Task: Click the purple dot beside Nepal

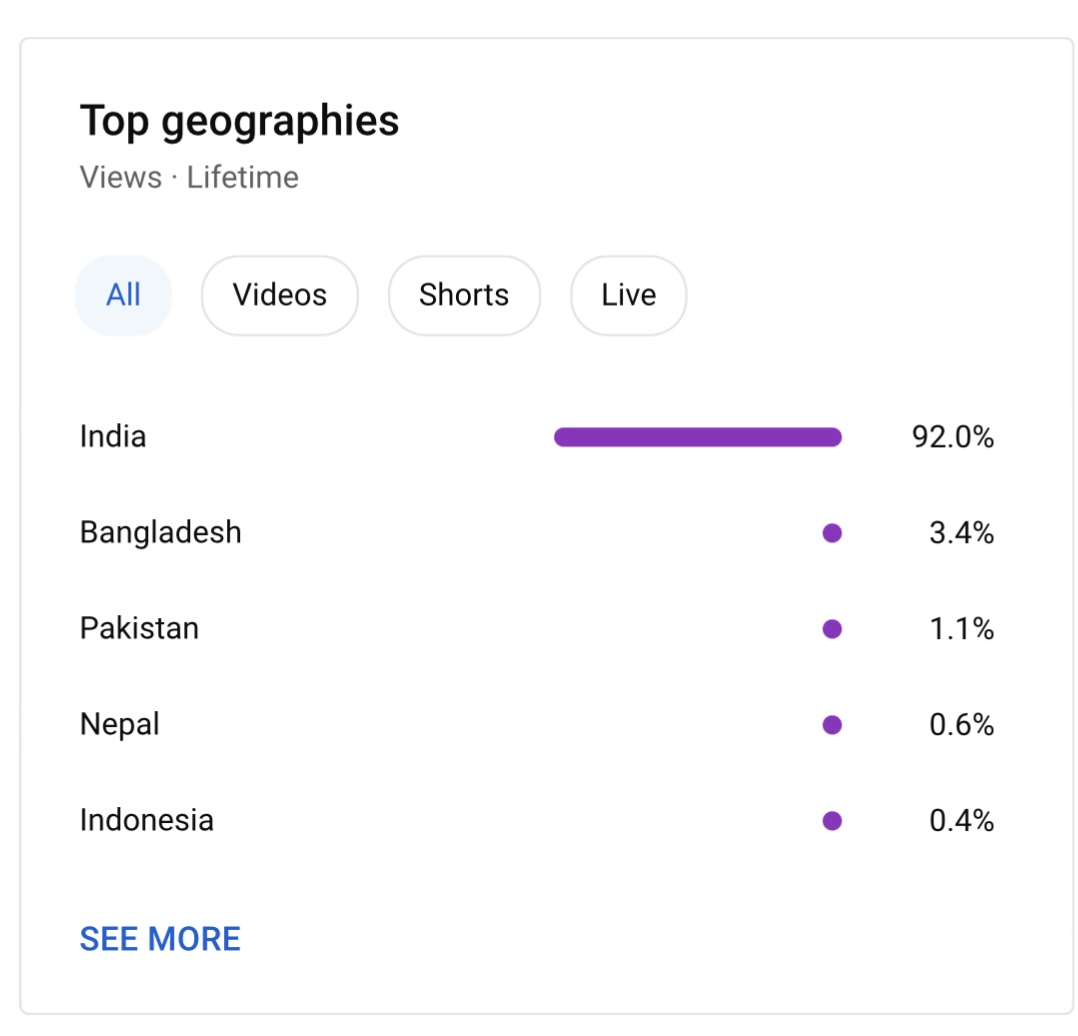Action: 833,725
